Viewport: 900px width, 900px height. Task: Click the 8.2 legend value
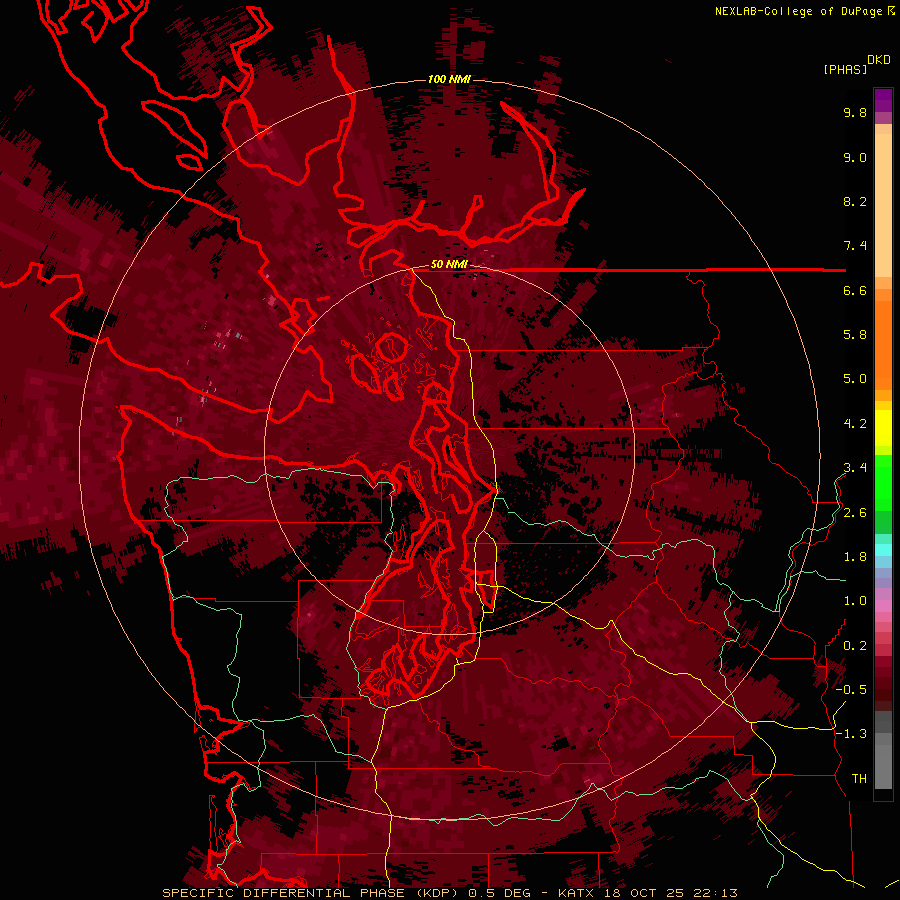(x=855, y=201)
